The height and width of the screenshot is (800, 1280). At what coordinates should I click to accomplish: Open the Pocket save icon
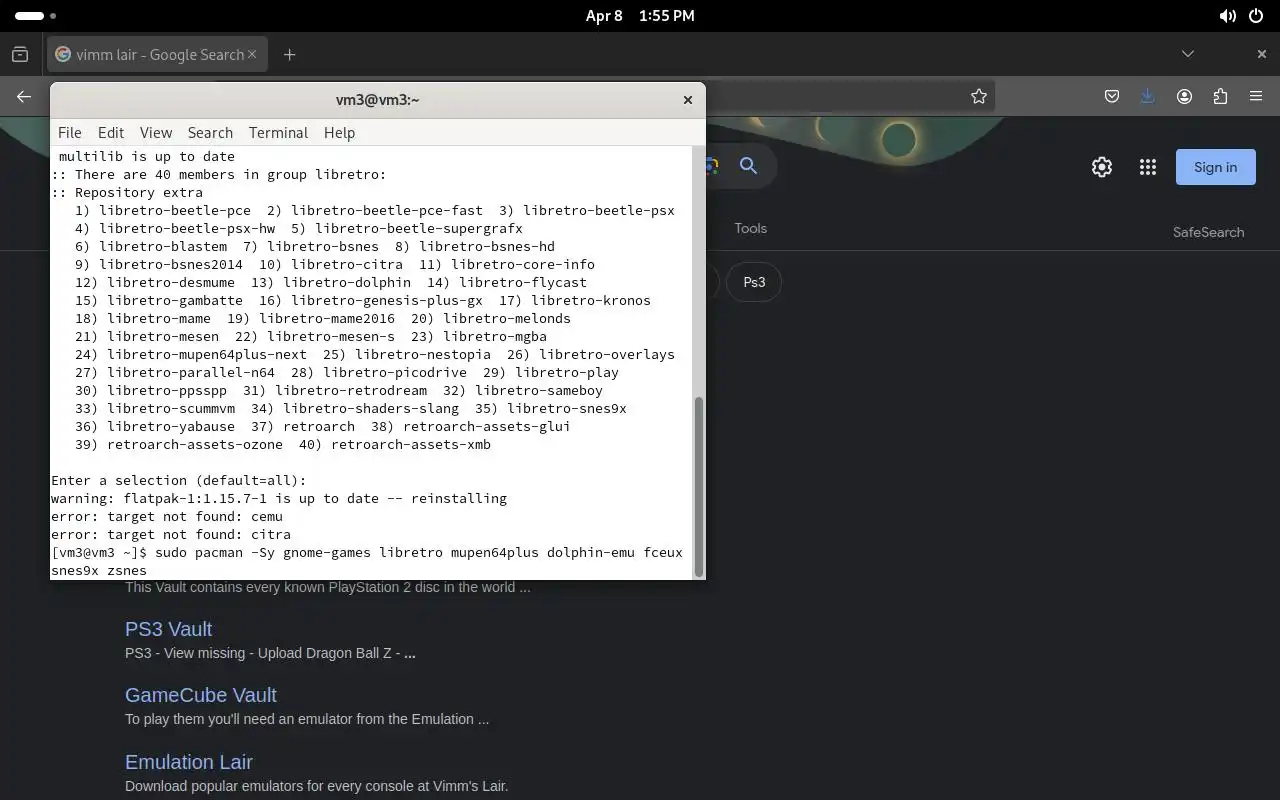[1112, 96]
